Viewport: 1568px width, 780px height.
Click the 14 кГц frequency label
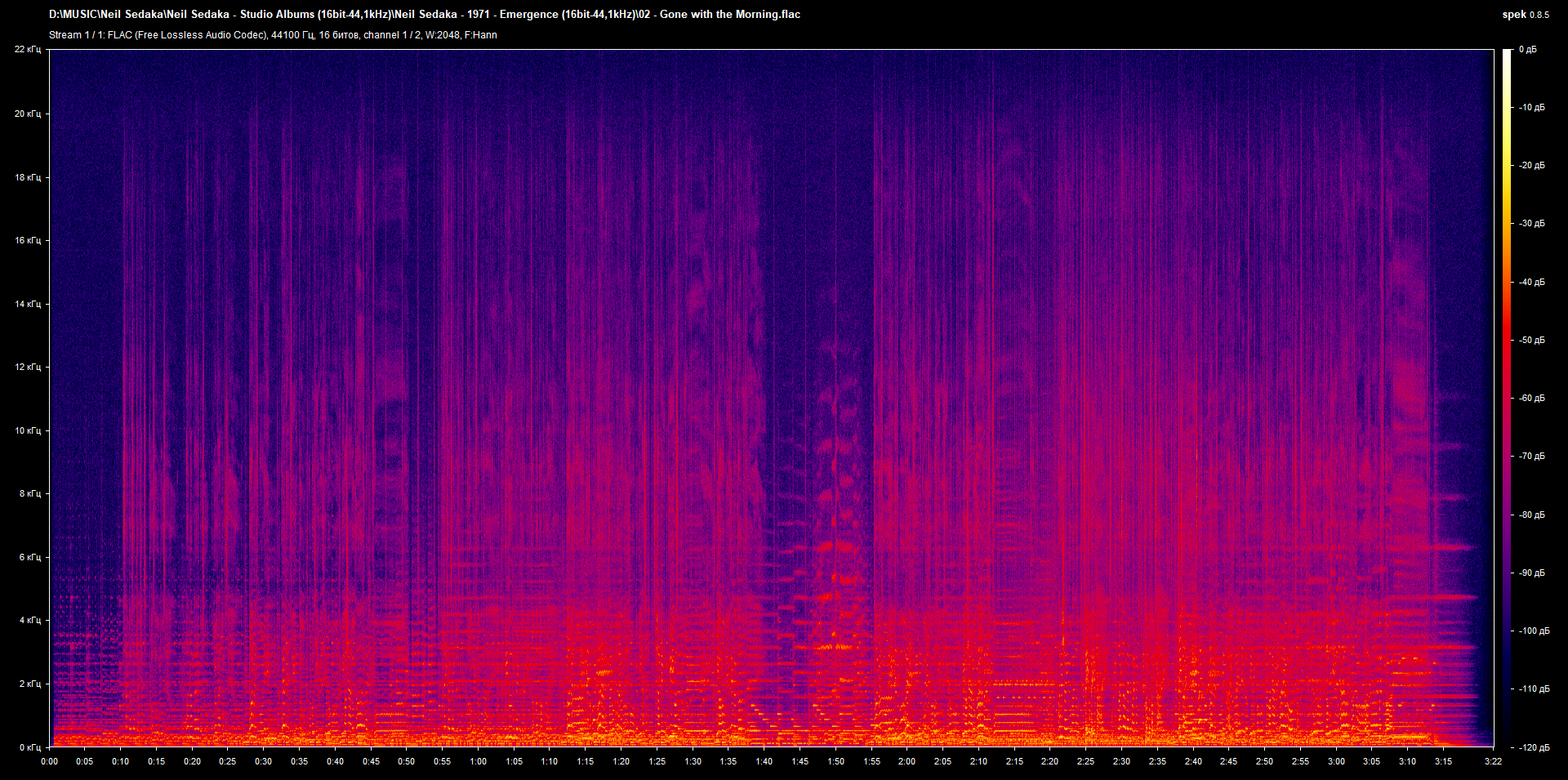point(28,304)
